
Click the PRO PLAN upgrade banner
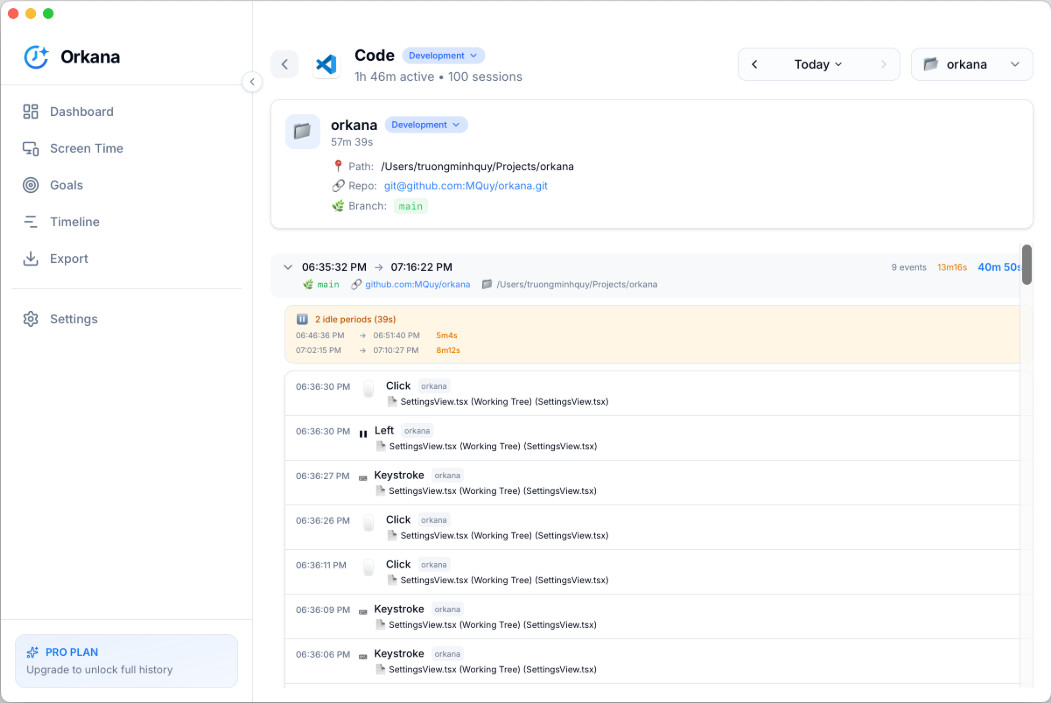126,660
